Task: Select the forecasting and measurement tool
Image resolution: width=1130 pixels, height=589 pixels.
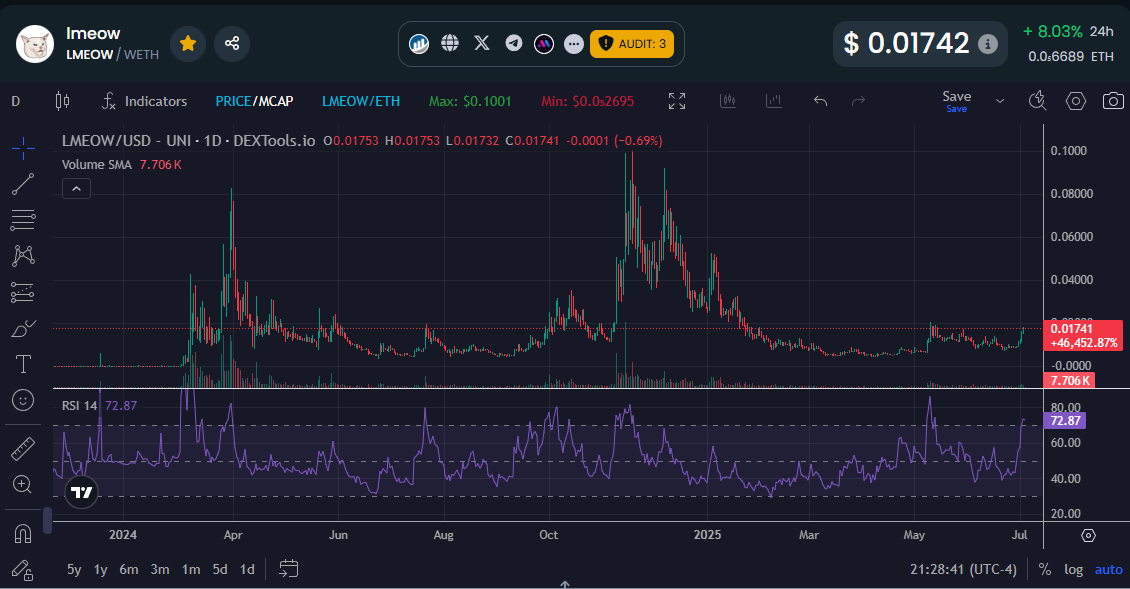Action: [23, 292]
